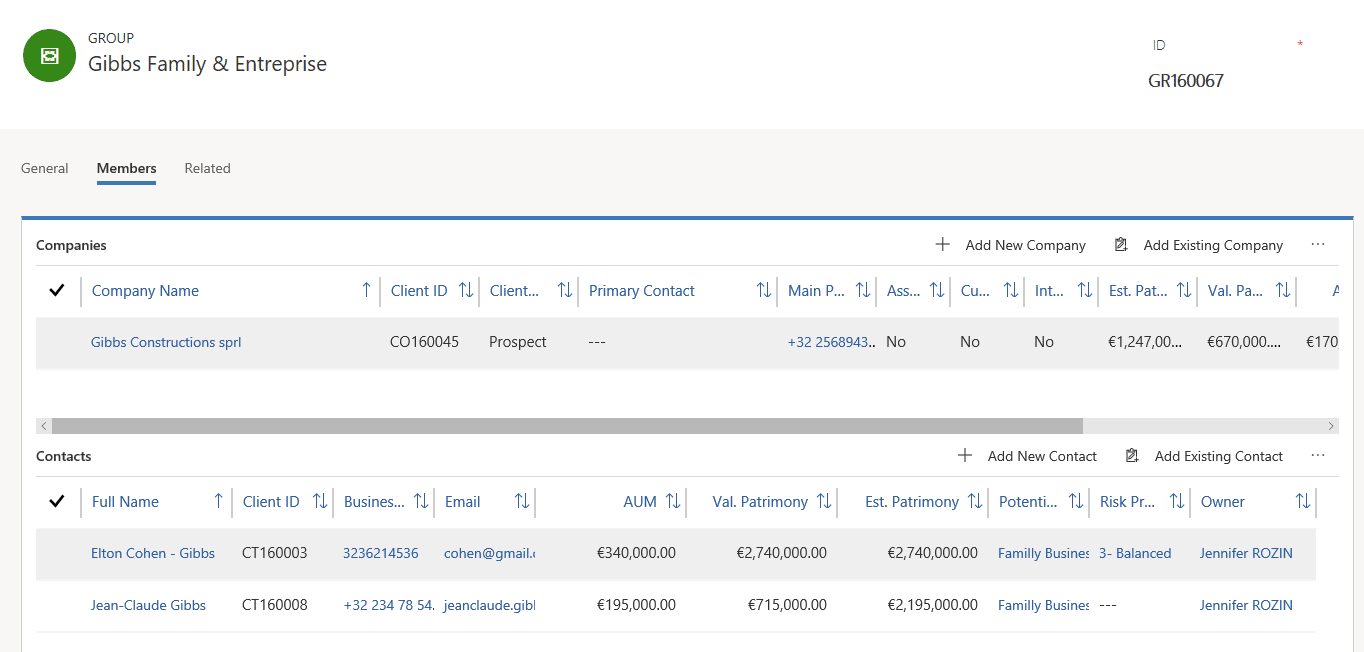Click the clipboard icon for Add Existing Contact
The width and height of the screenshot is (1364, 652).
coord(1132,455)
